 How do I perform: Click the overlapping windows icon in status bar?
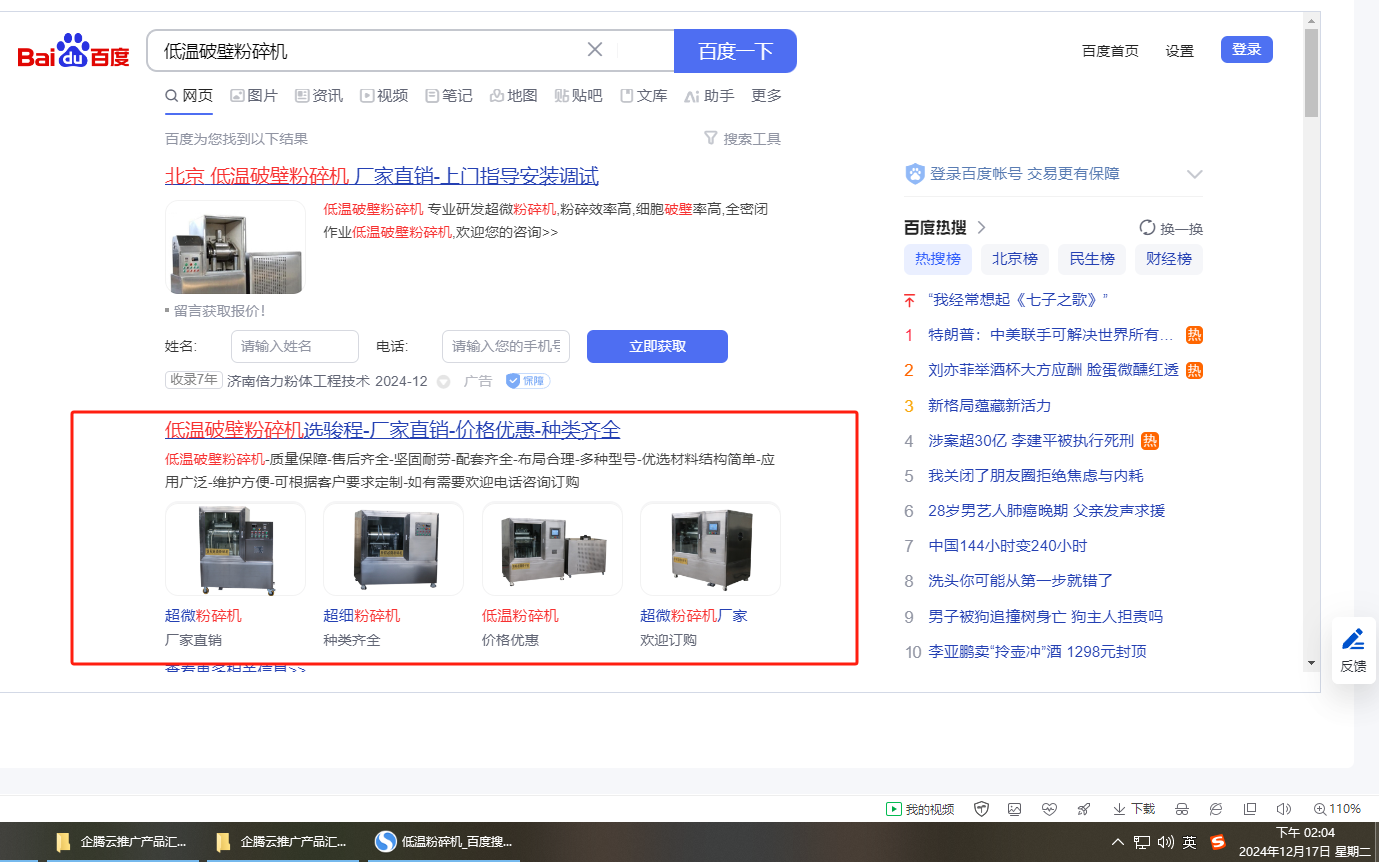tap(1250, 809)
